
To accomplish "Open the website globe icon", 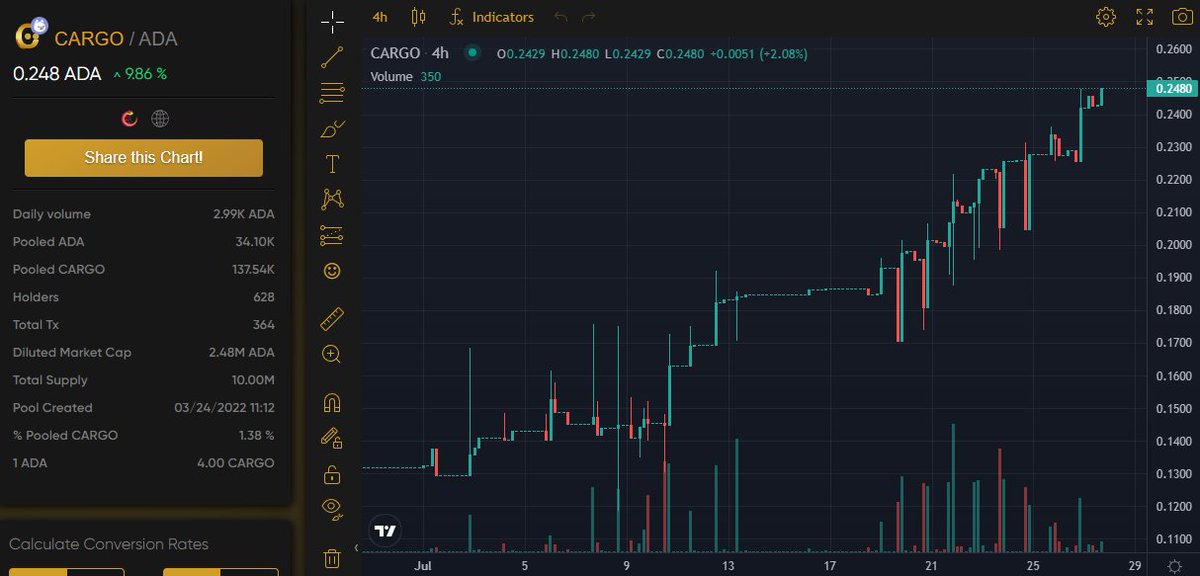I will click(x=160, y=119).
